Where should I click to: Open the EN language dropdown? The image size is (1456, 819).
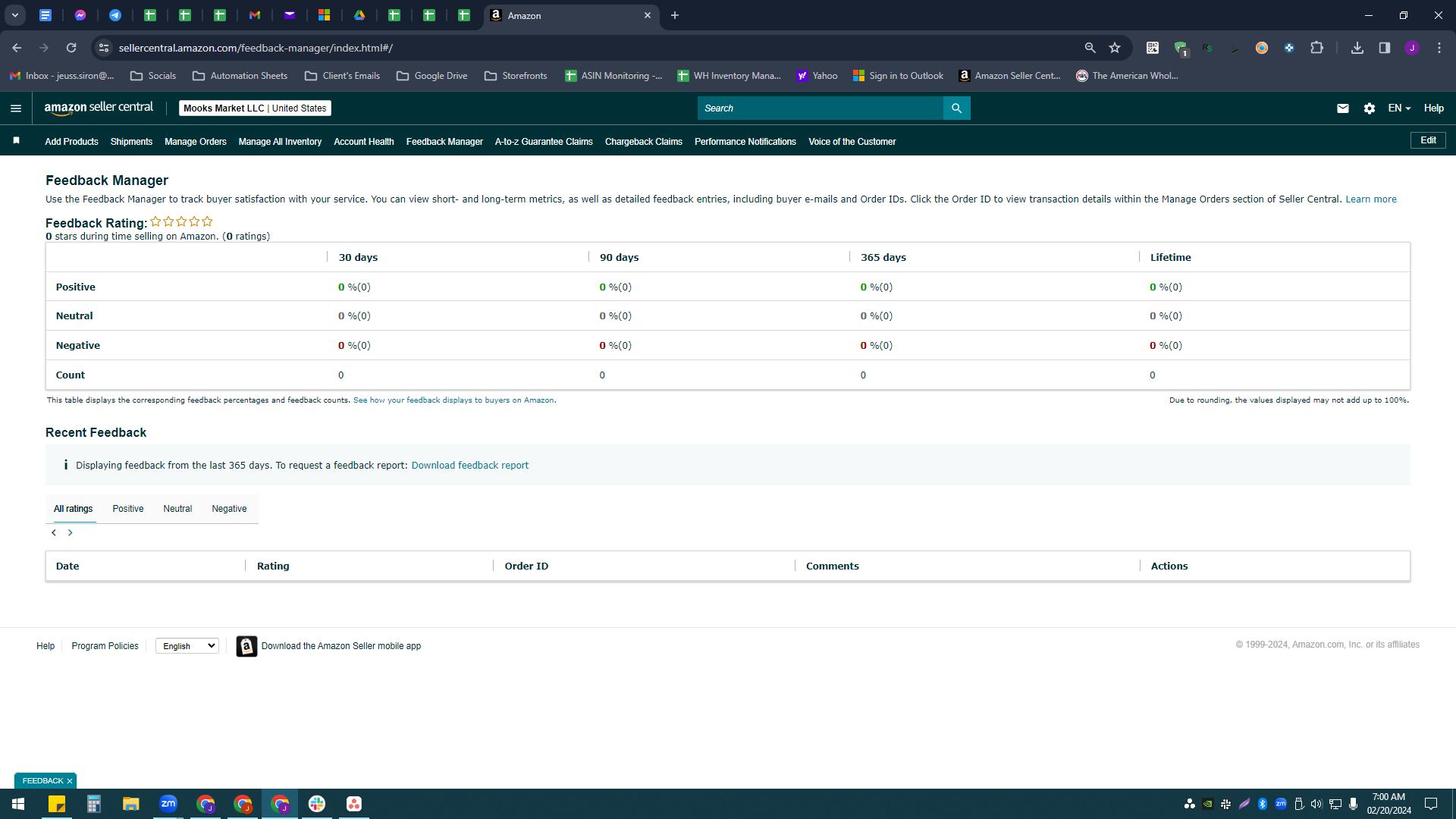click(x=1399, y=108)
